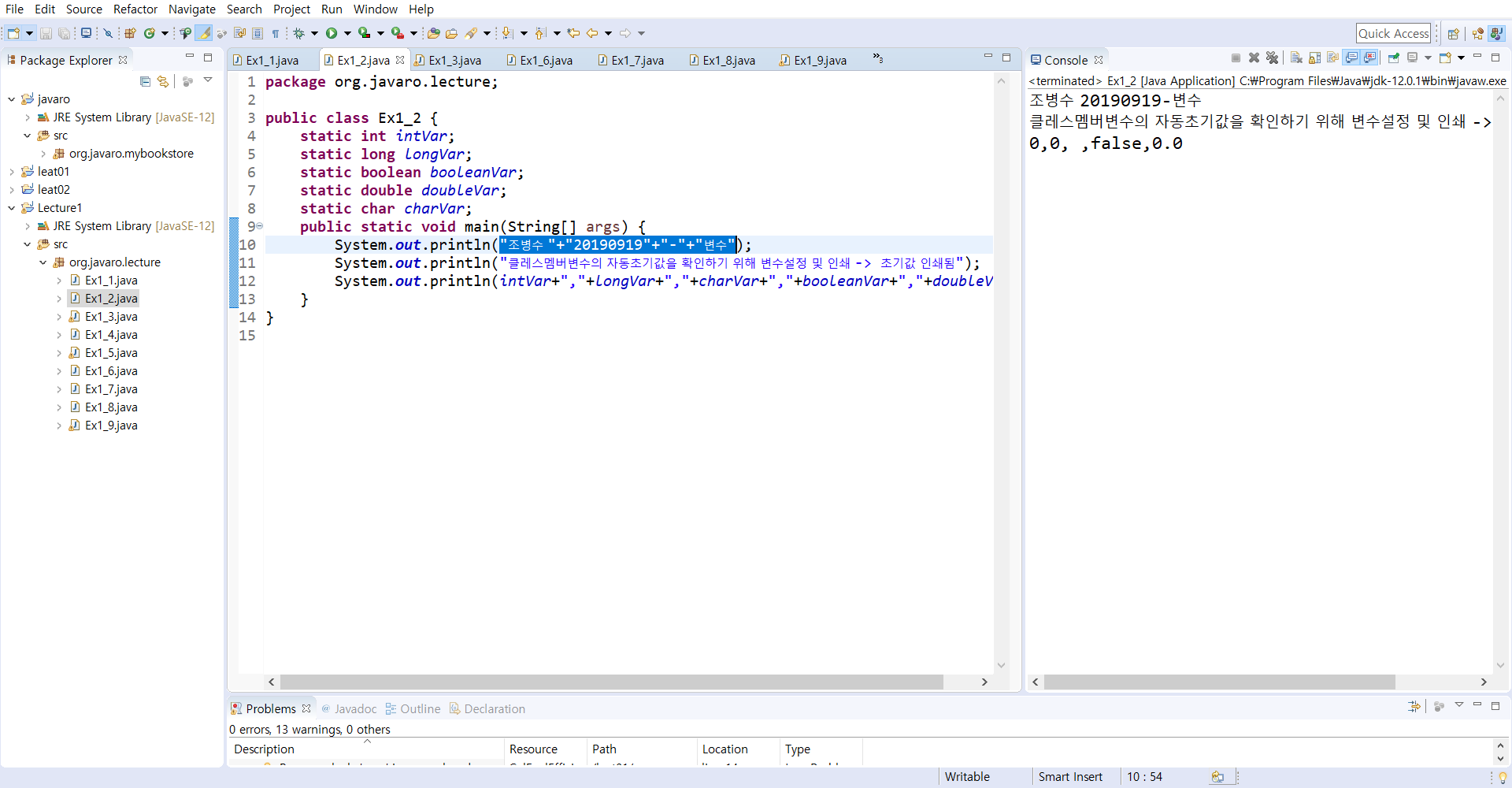The width and height of the screenshot is (1512, 788).
Task: Toggle Show Console When Standard Error Changes
Action: (x=1369, y=58)
